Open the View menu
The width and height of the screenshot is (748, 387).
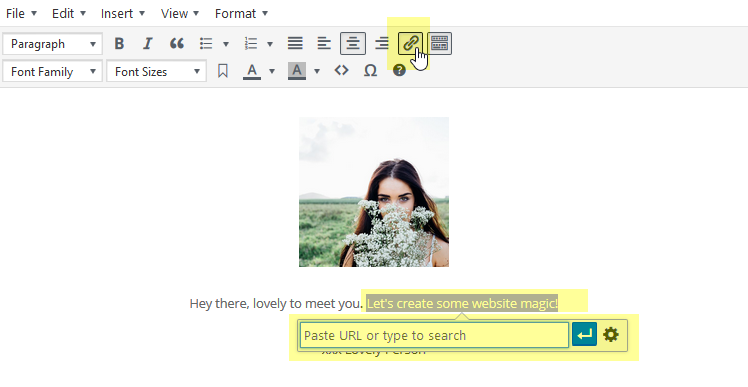[x=180, y=13]
